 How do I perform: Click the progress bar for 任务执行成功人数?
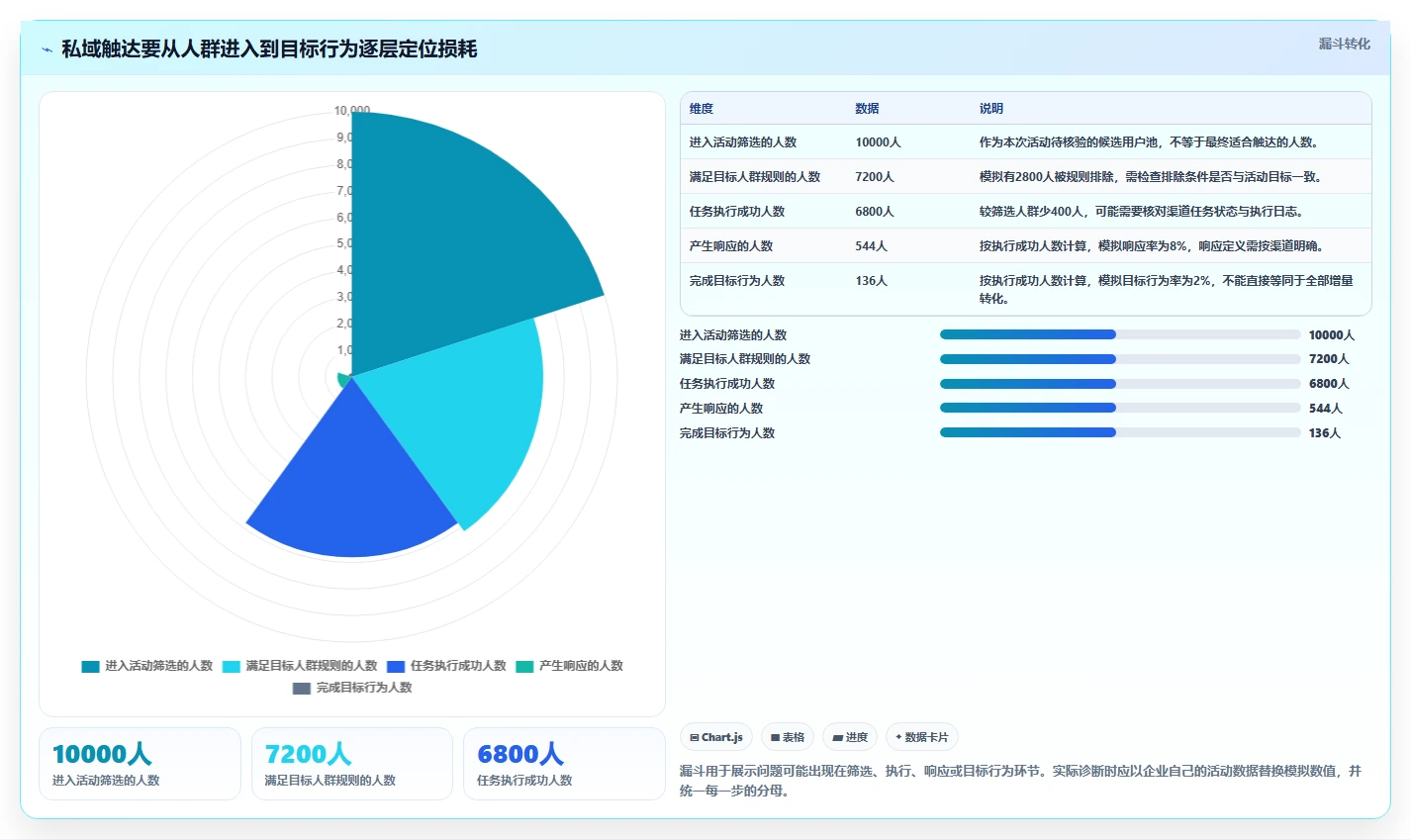pyautogui.click(x=1120, y=384)
